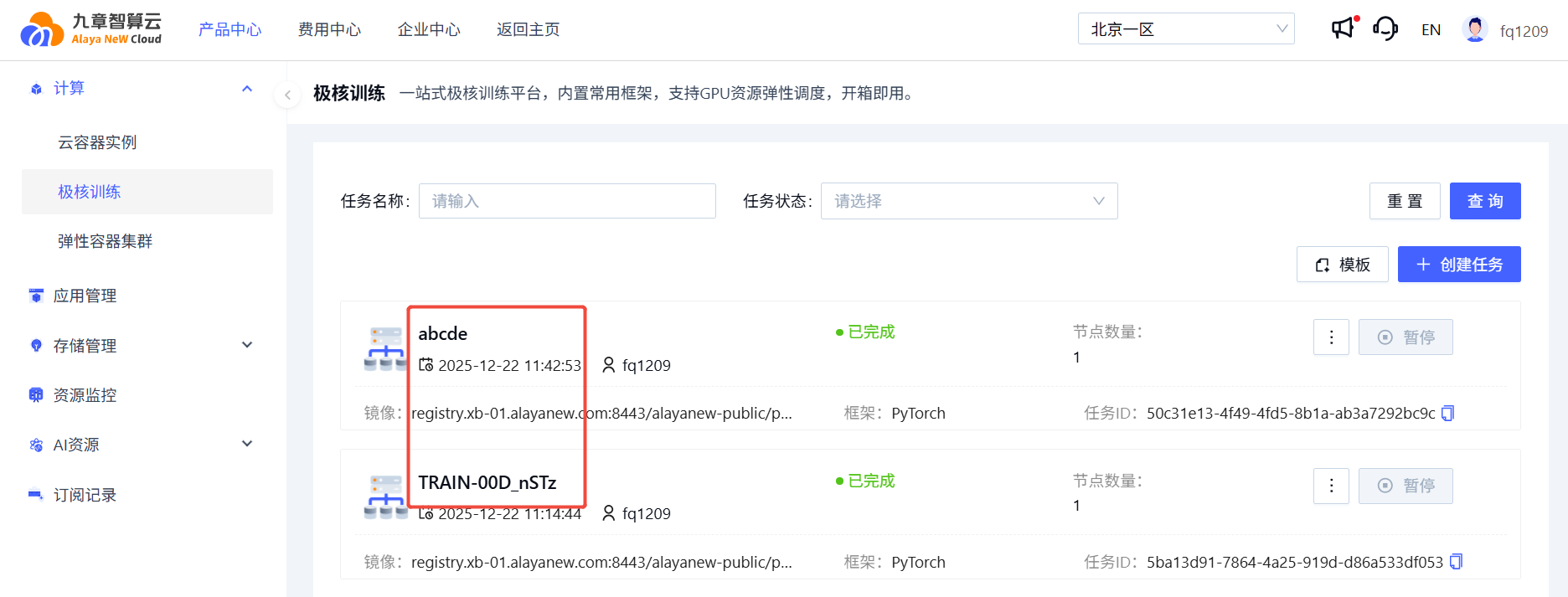The height and width of the screenshot is (597, 1568).
Task: Click the announcement megaphone icon
Action: click(1343, 28)
